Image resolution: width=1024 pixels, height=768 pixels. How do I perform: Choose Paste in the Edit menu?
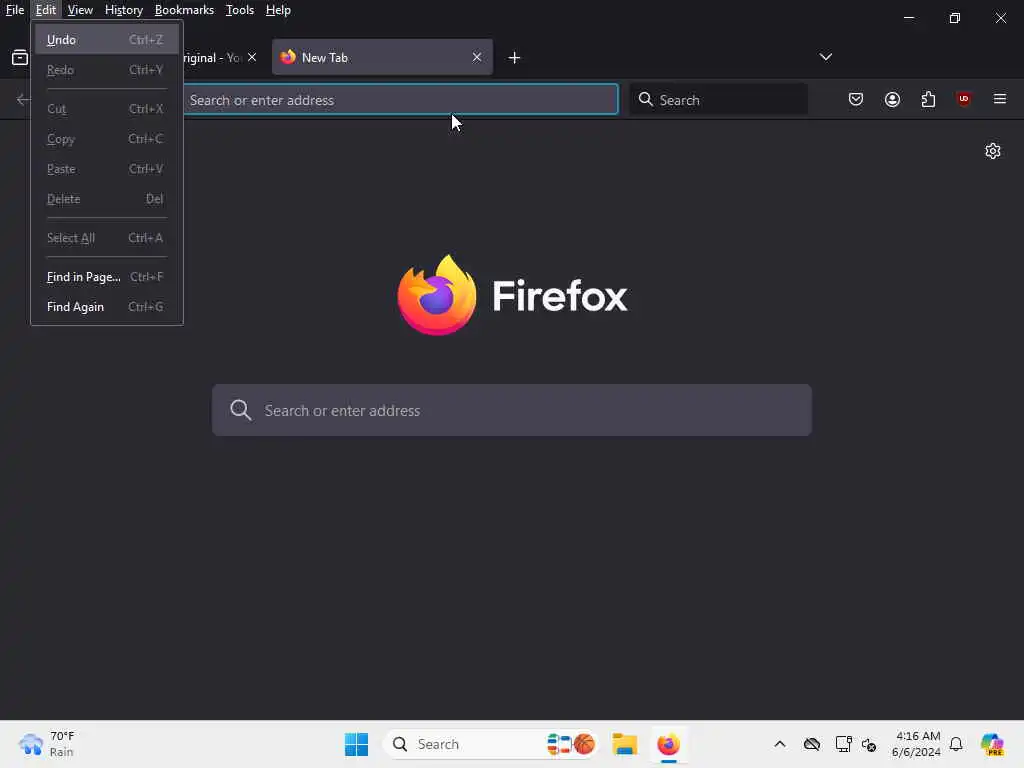(106, 169)
